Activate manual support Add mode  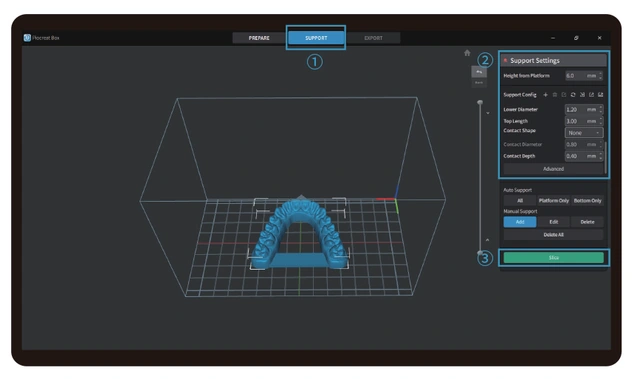point(520,222)
